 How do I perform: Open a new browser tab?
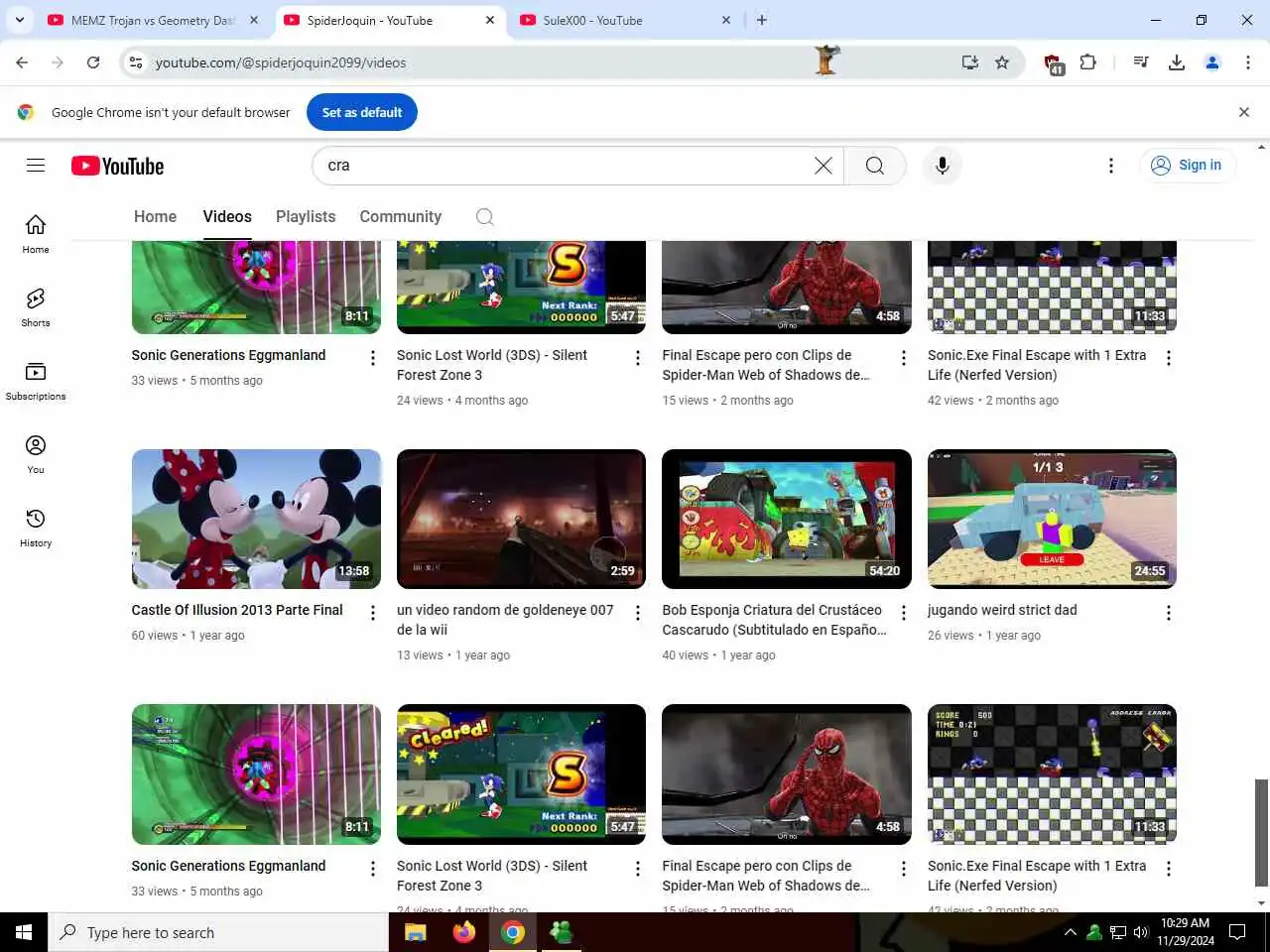click(762, 20)
